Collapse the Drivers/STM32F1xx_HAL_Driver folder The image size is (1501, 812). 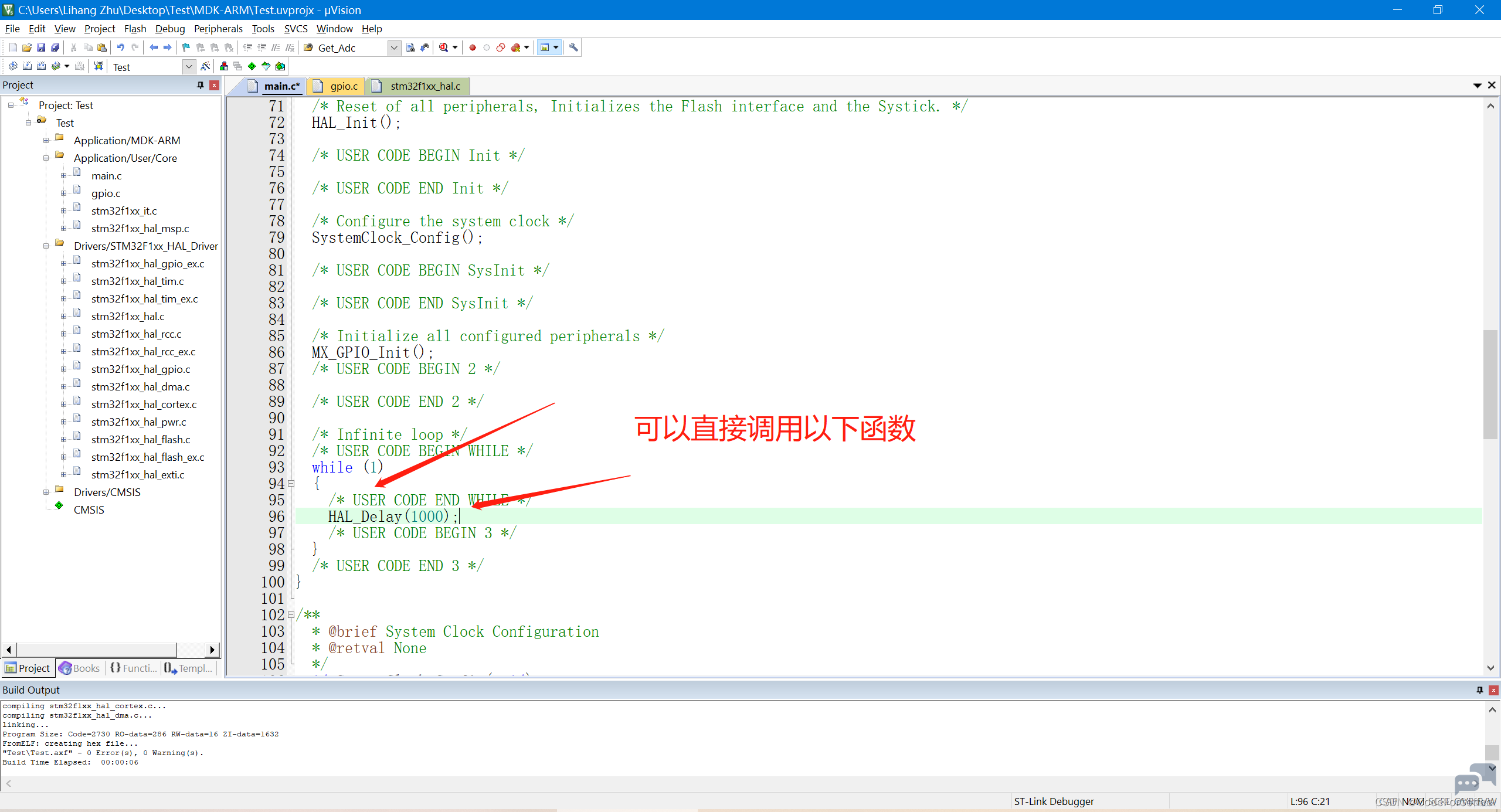coord(46,246)
